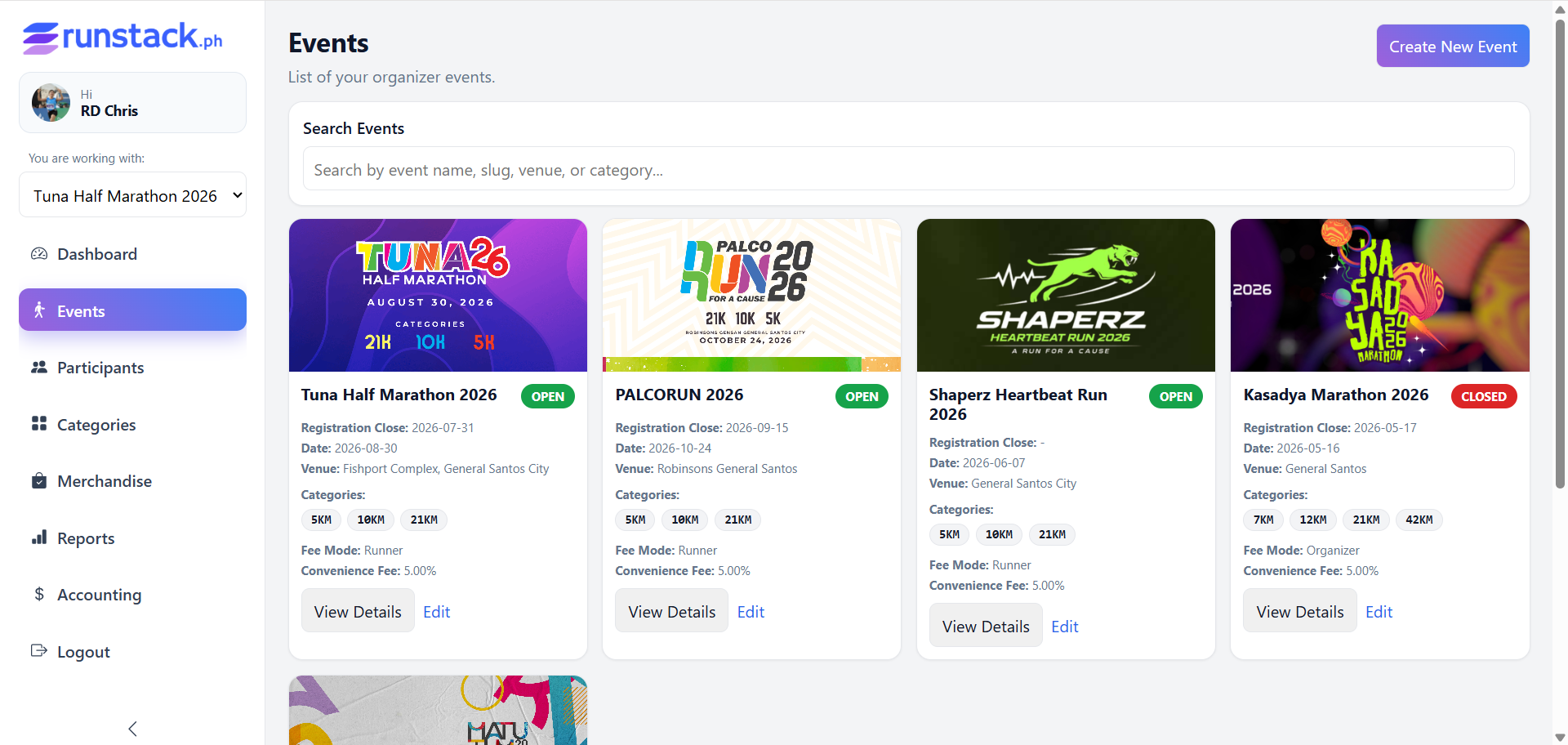This screenshot has width=1568, height=745.
Task: Open the Categories section
Action: pyautogui.click(x=132, y=425)
